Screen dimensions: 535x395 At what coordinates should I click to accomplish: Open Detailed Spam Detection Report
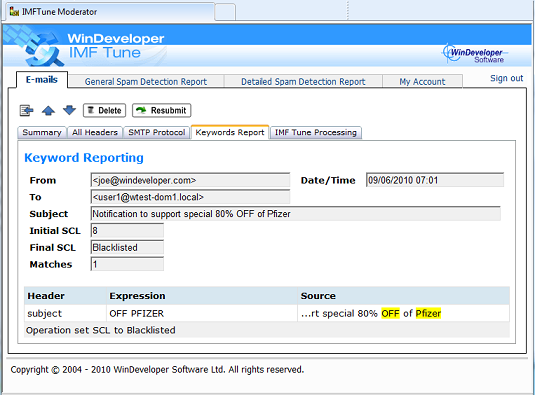pyautogui.click(x=303, y=82)
